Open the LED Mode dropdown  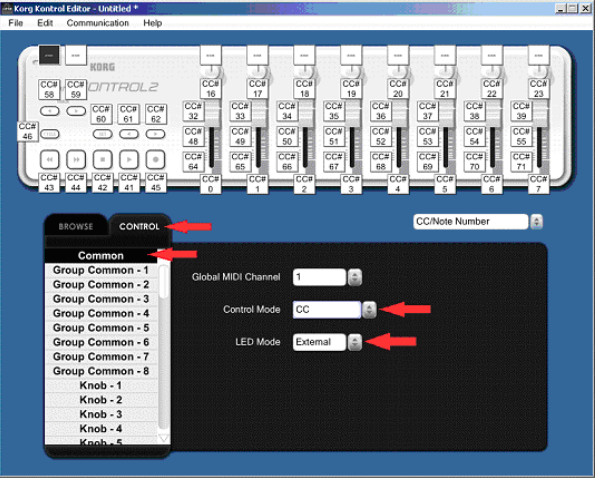click(354, 343)
